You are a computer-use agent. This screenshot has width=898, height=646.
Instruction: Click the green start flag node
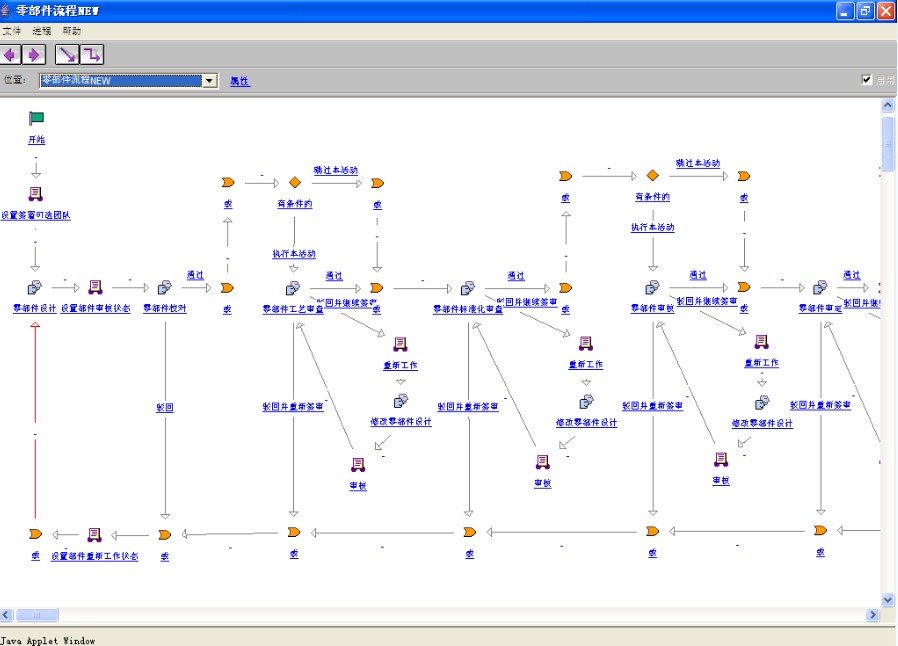tap(36, 119)
